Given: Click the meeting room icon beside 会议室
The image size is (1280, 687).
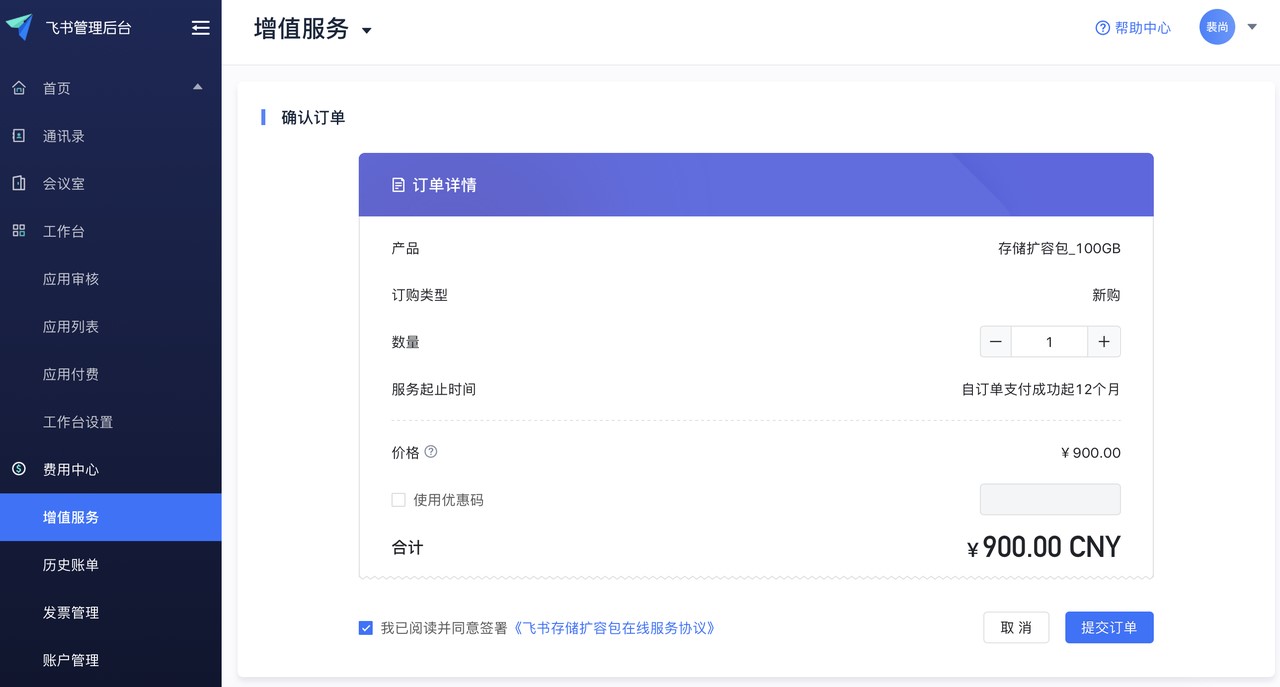Looking at the screenshot, I should 19,183.
